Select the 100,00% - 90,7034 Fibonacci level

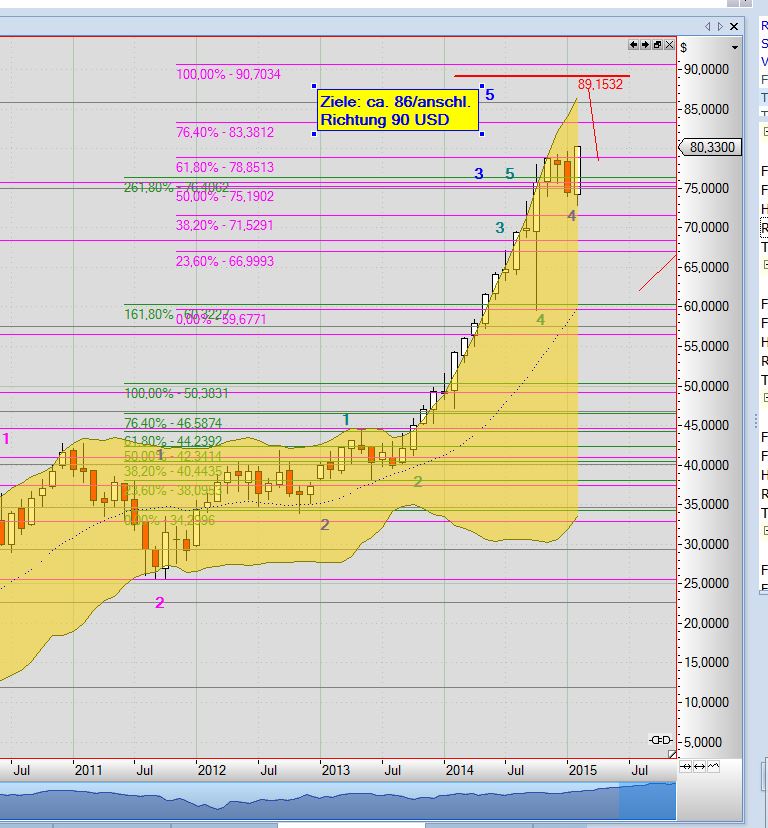(x=228, y=74)
